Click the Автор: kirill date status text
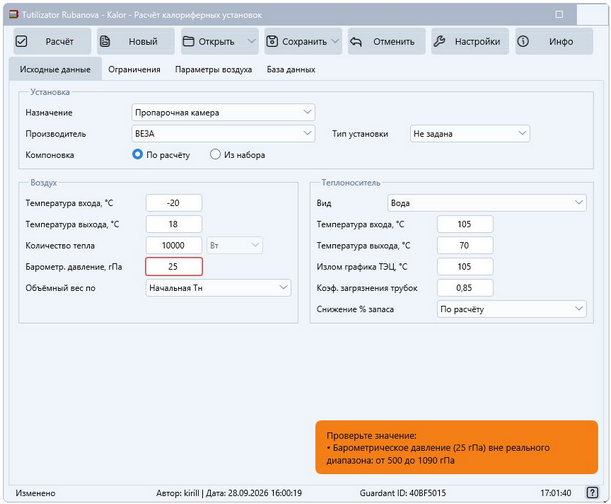 229,493
